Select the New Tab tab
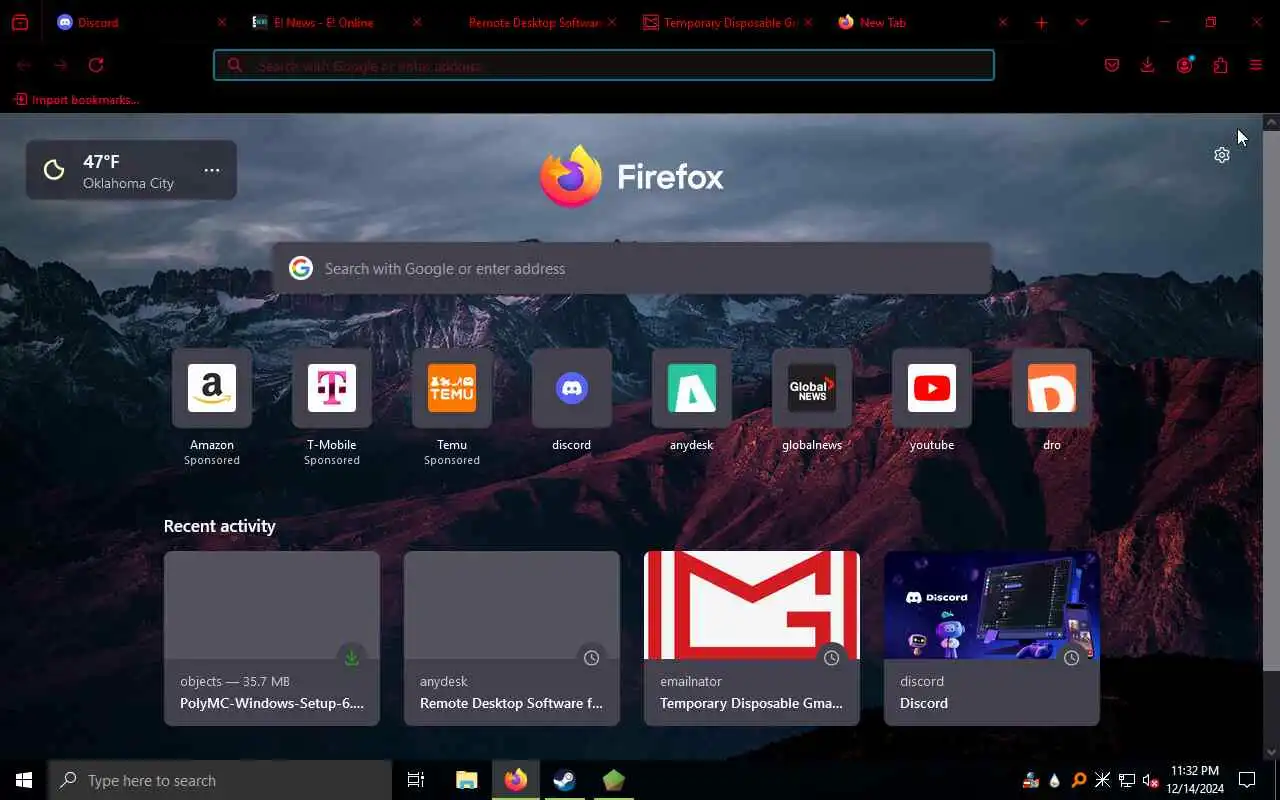Image resolution: width=1280 pixels, height=800 pixels. (921, 22)
